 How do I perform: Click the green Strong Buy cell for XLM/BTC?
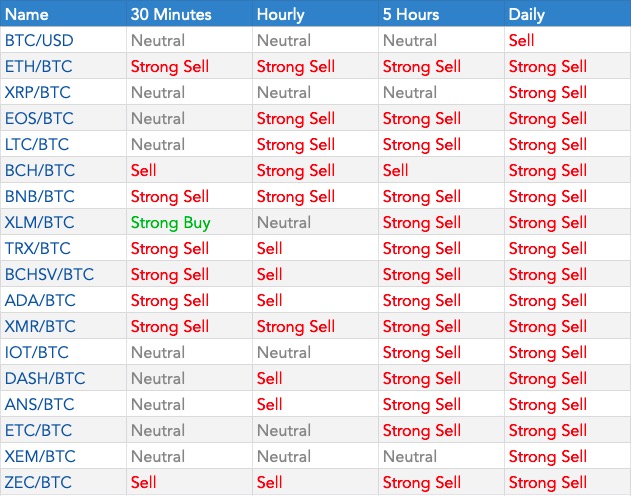(170, 222)
